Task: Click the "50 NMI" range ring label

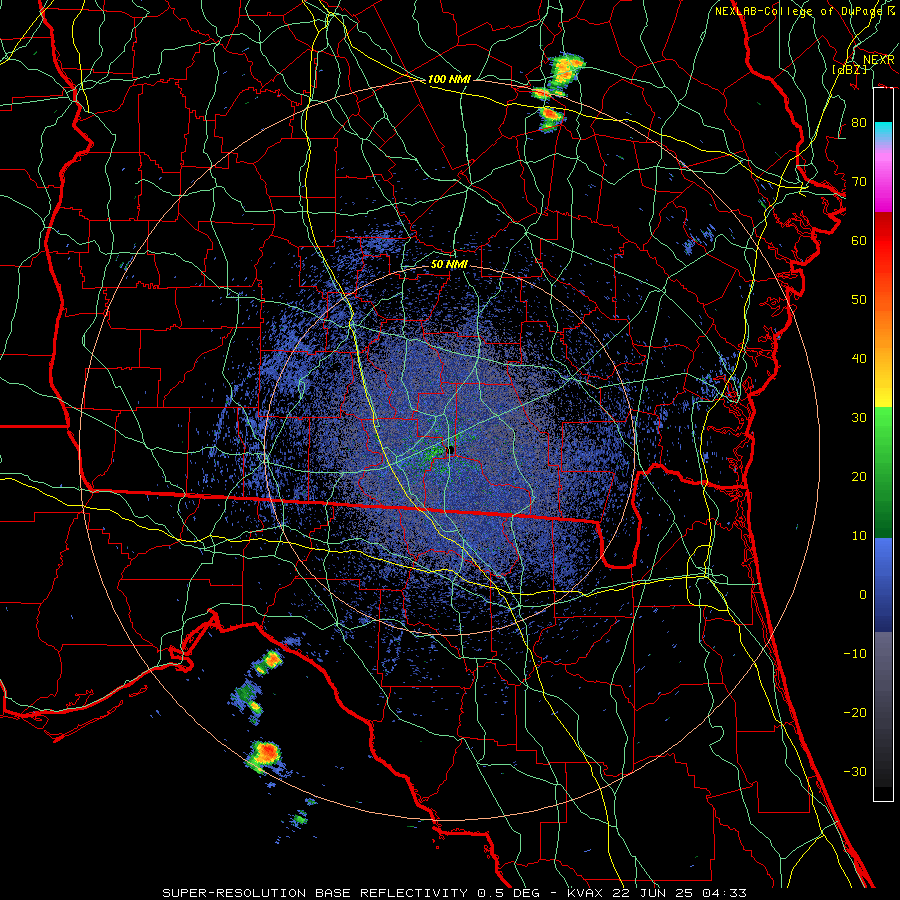Action: pos(449,264)
